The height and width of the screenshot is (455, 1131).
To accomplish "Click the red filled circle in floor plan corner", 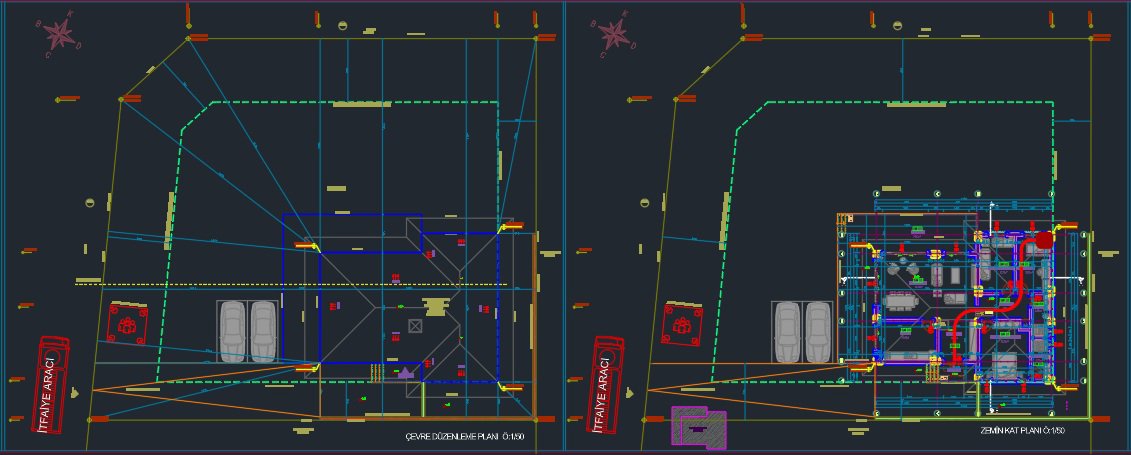I will [x=1045, y=239].
